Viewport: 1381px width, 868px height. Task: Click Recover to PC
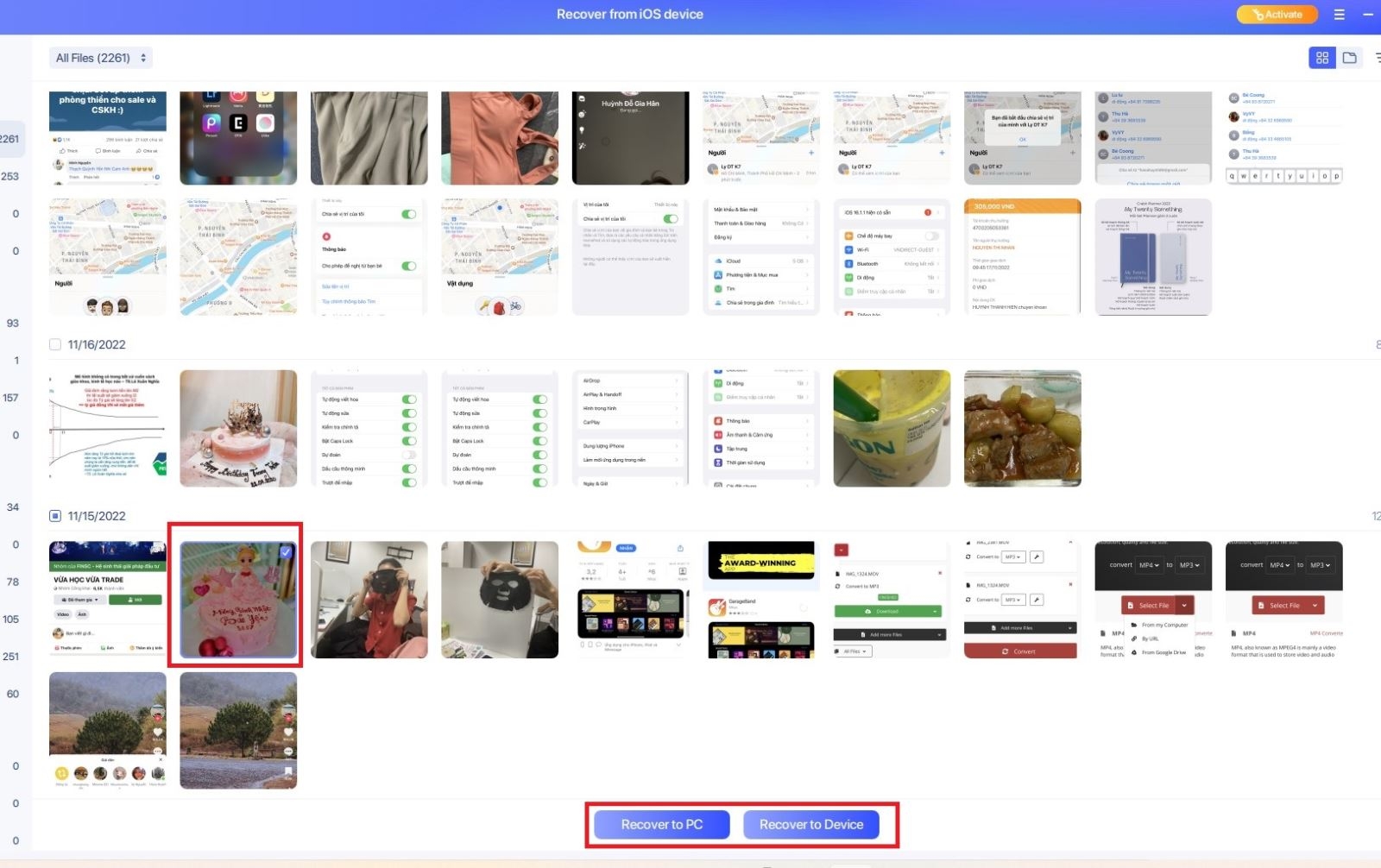tap(662, 825)
